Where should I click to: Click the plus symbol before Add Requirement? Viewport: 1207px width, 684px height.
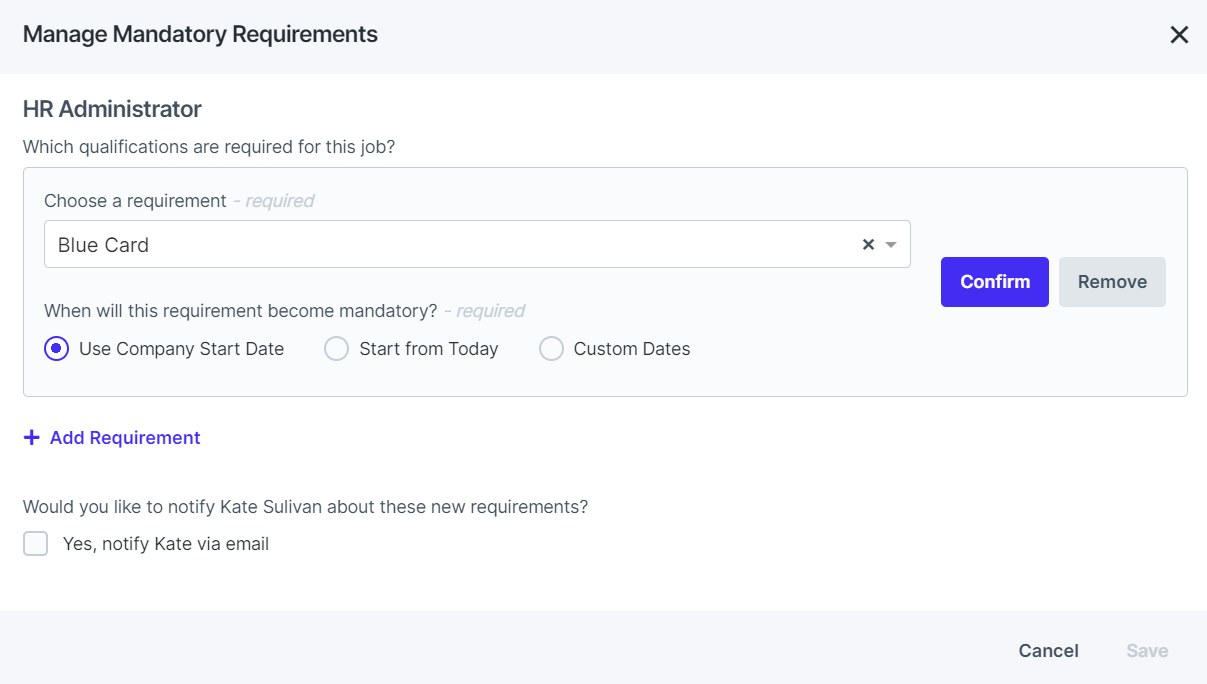32,437
